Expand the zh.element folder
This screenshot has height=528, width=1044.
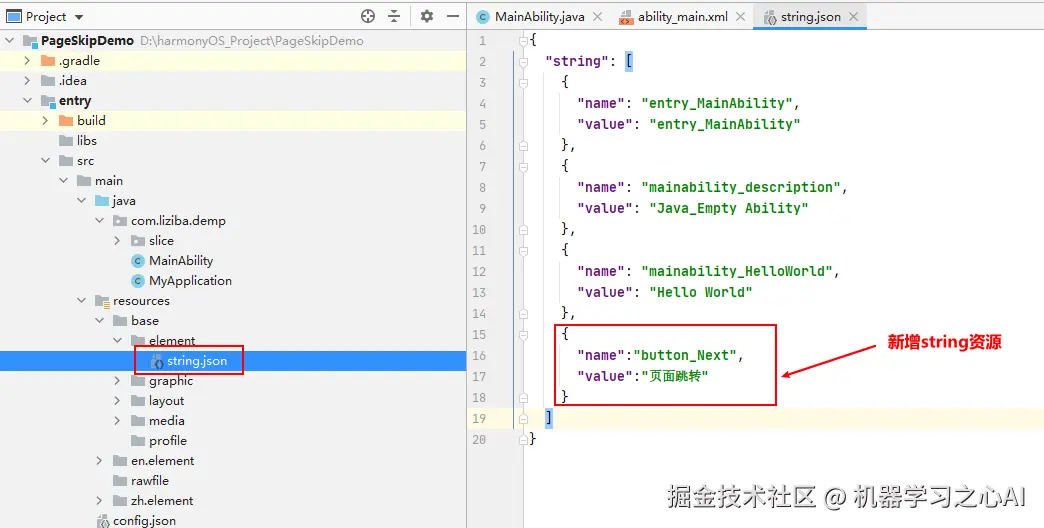(99, 501)
